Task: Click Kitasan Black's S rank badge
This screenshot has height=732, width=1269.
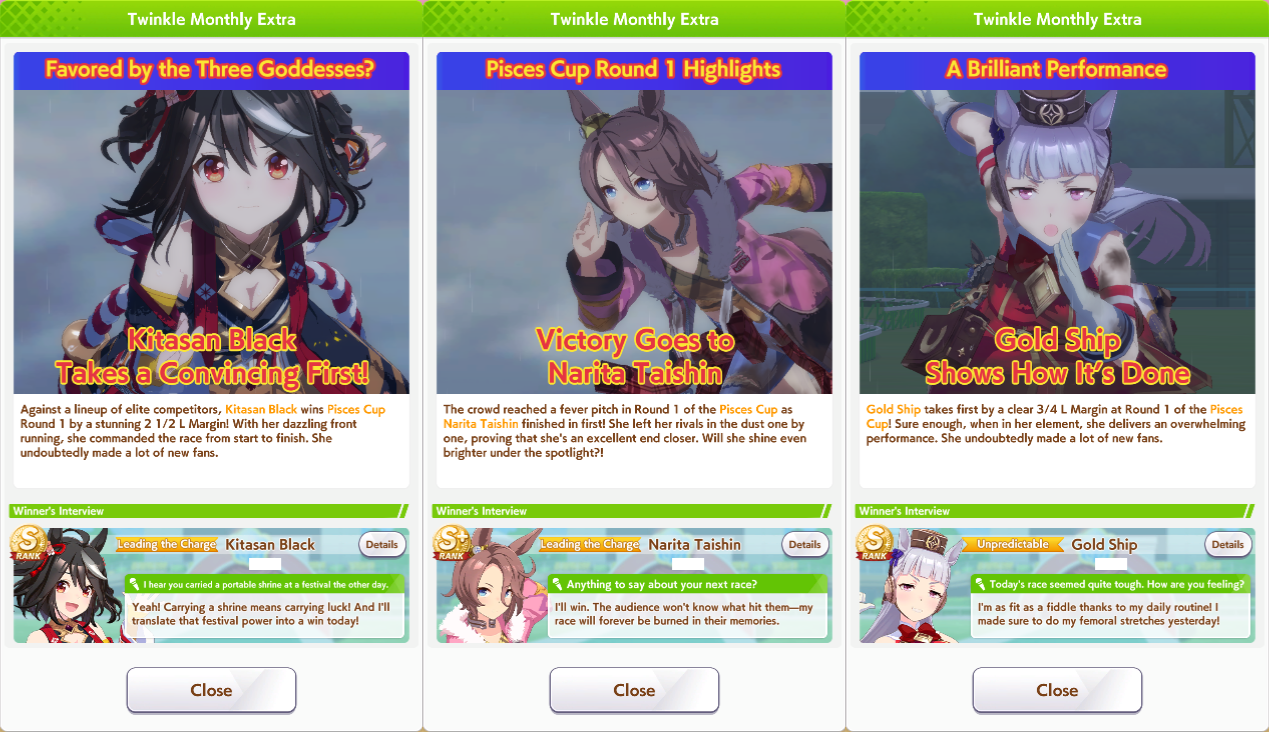Action: pos(30,543)
